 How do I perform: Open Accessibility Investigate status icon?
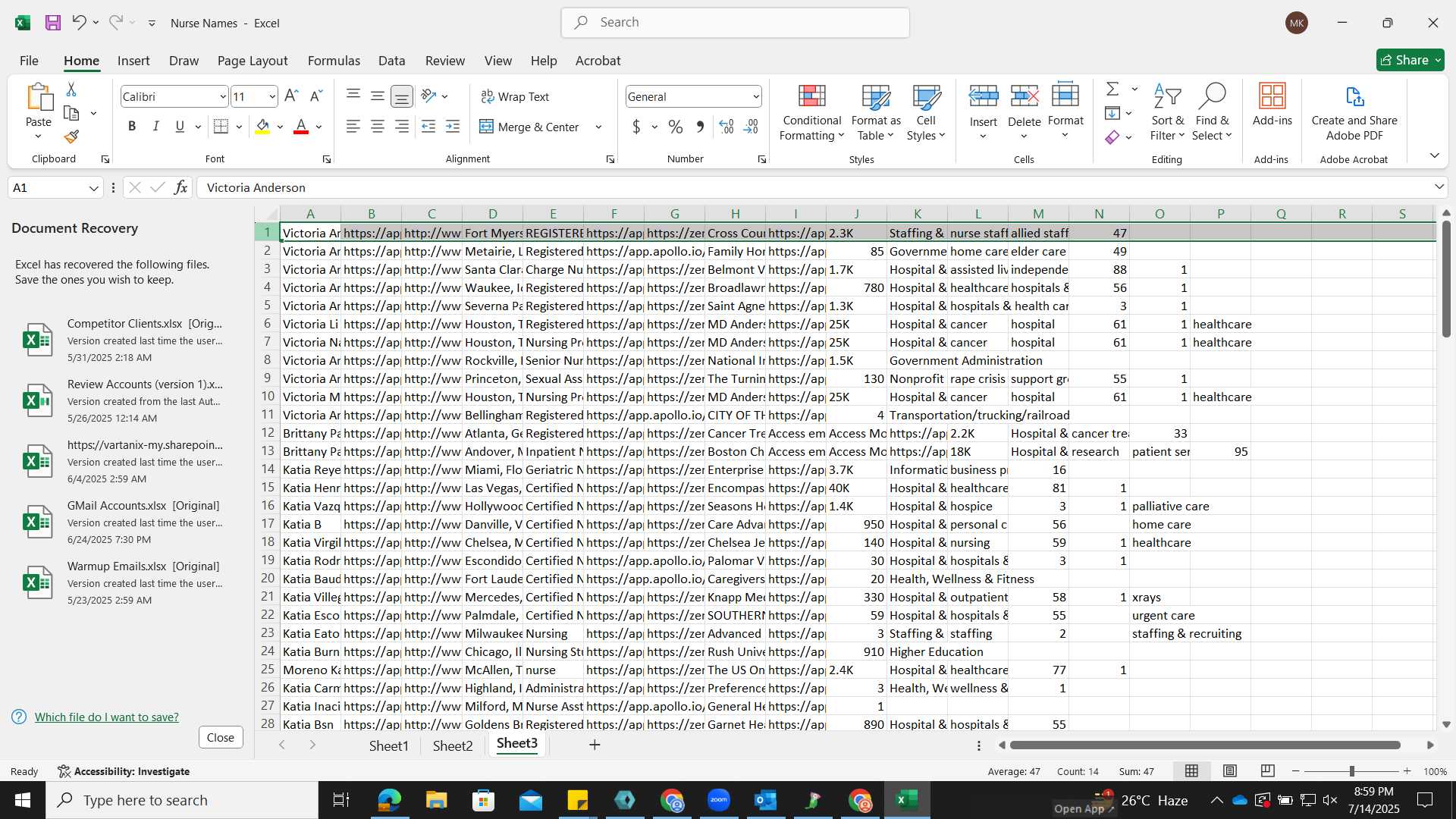click(124, 771)
